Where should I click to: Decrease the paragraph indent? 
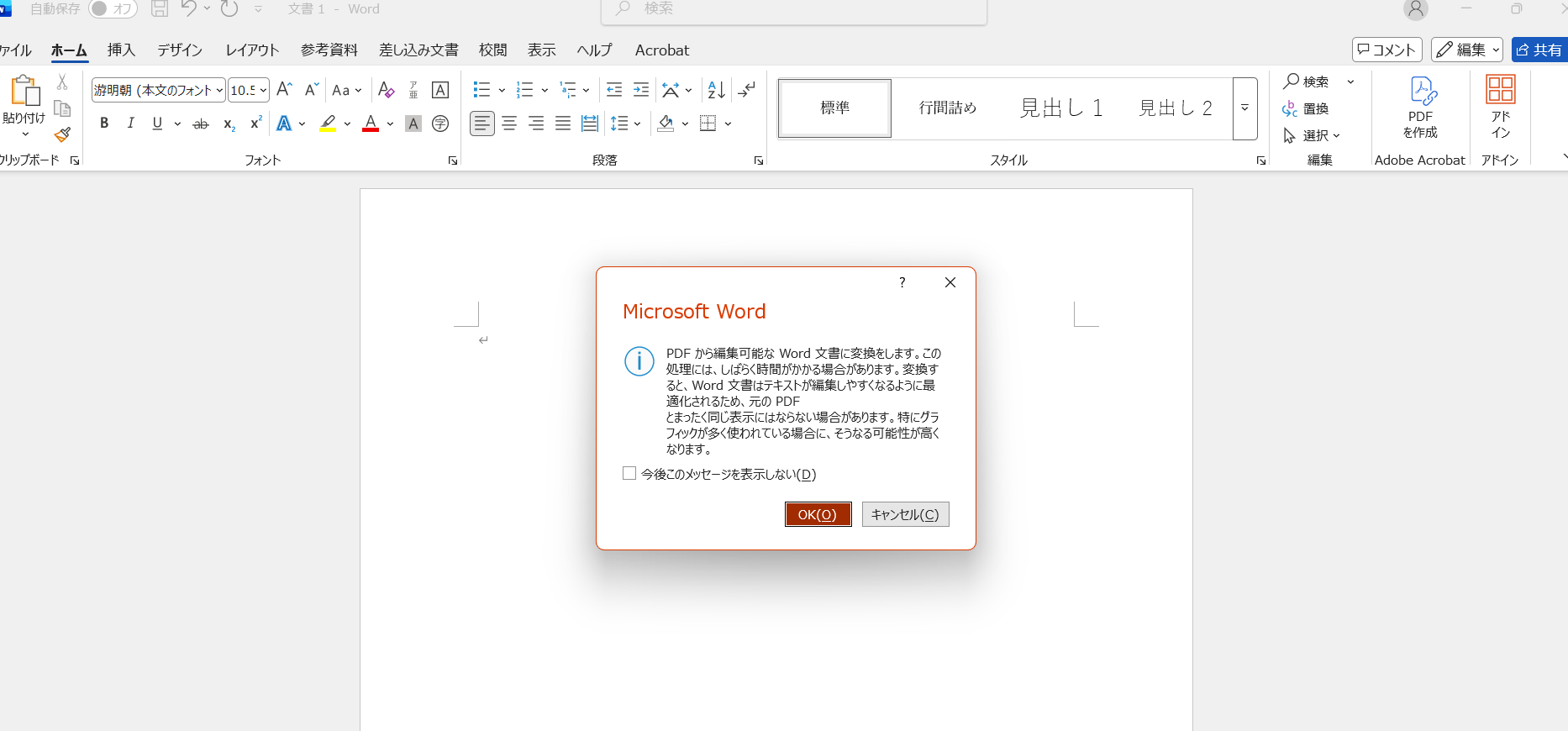point(614,90)
